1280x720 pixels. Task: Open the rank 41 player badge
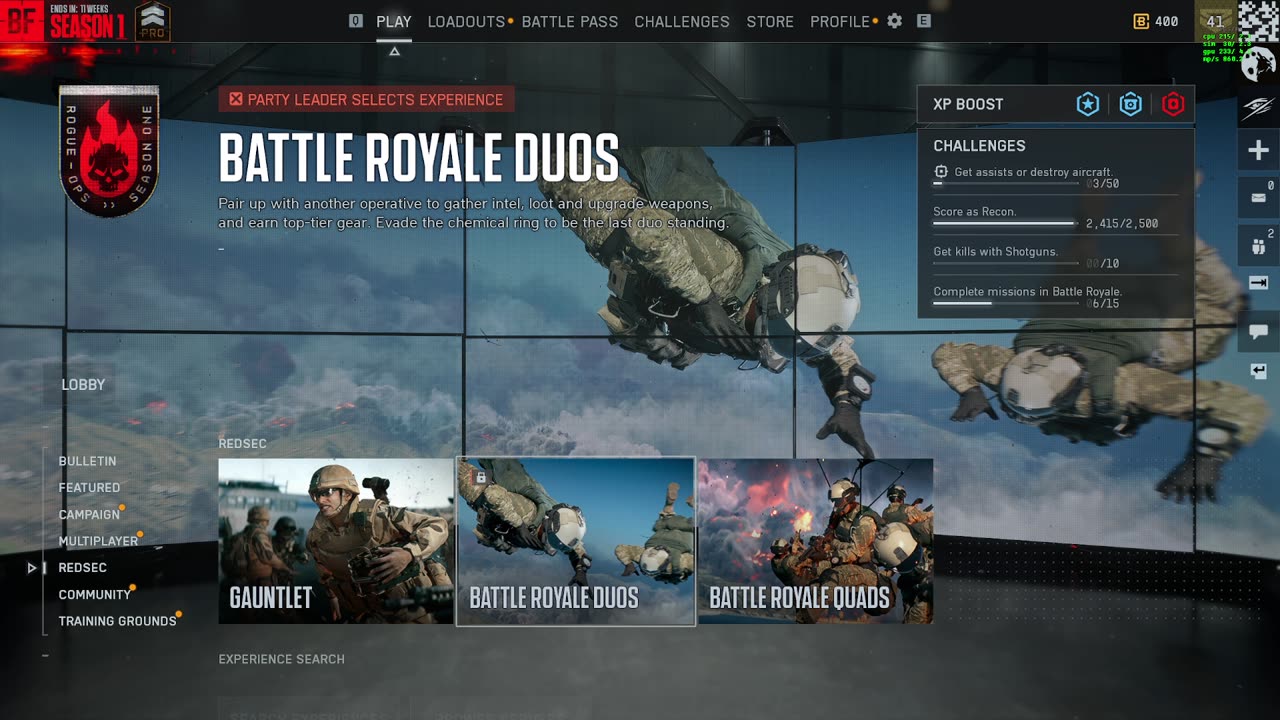point(1215,21)
